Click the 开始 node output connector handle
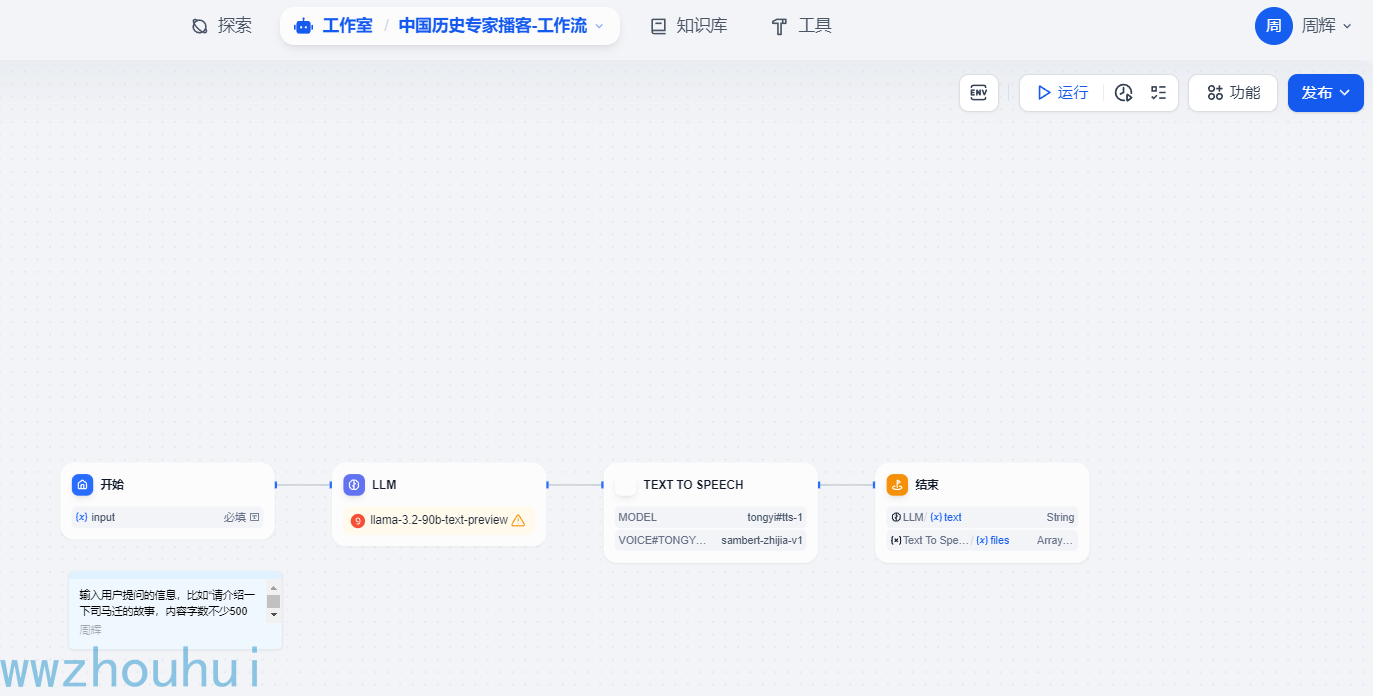 point(276,485)
